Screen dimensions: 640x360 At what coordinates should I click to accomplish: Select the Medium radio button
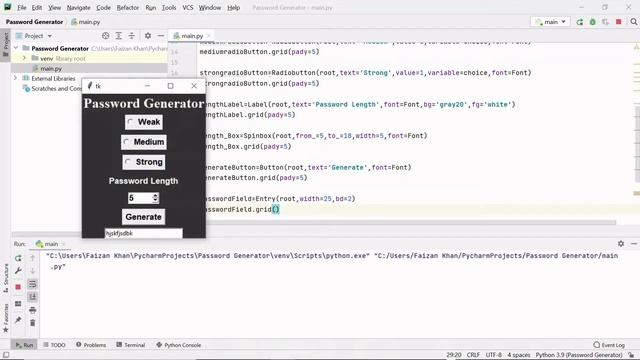tap(144, 142)
